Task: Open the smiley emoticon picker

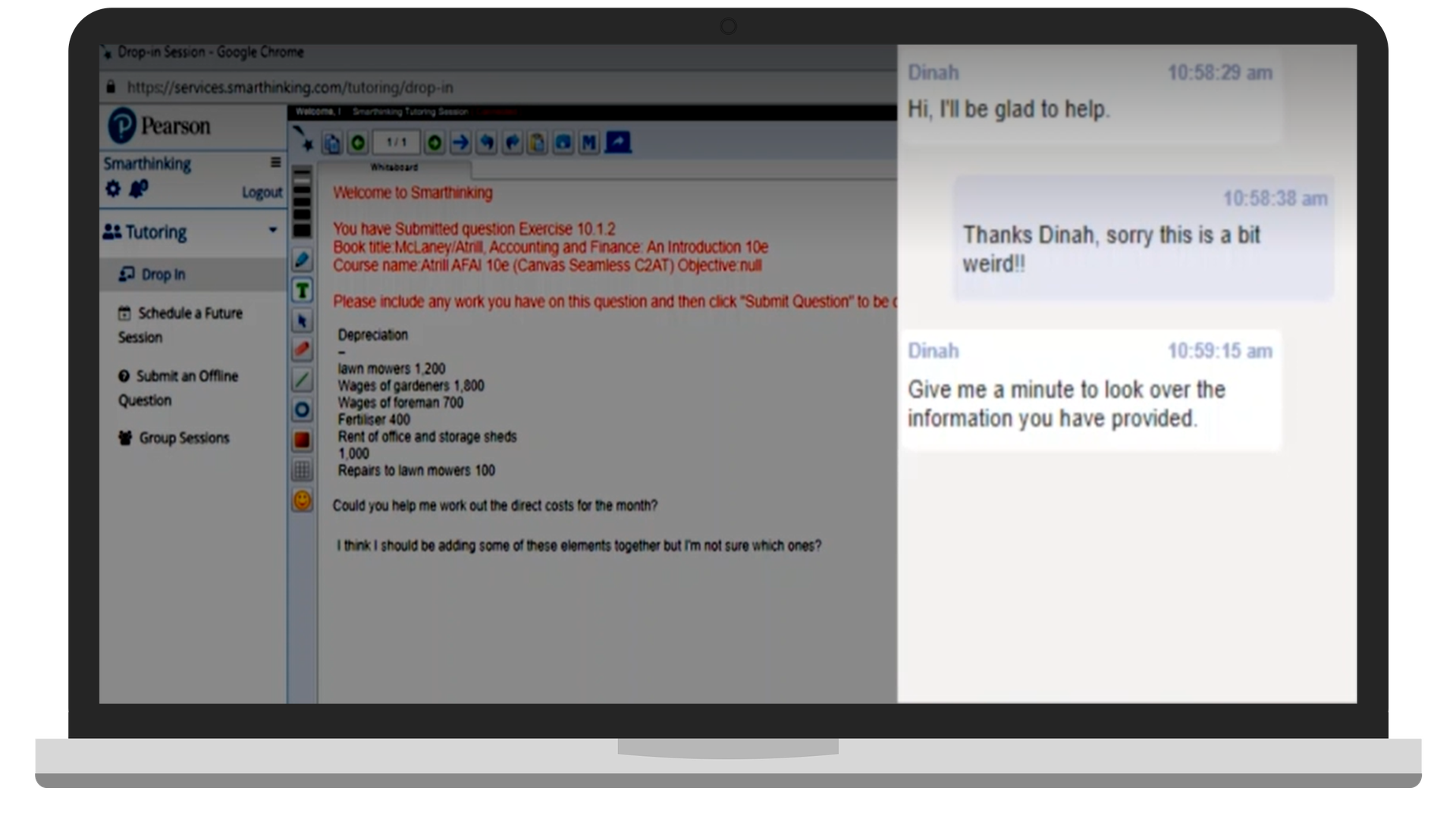Action: (302, 500)
